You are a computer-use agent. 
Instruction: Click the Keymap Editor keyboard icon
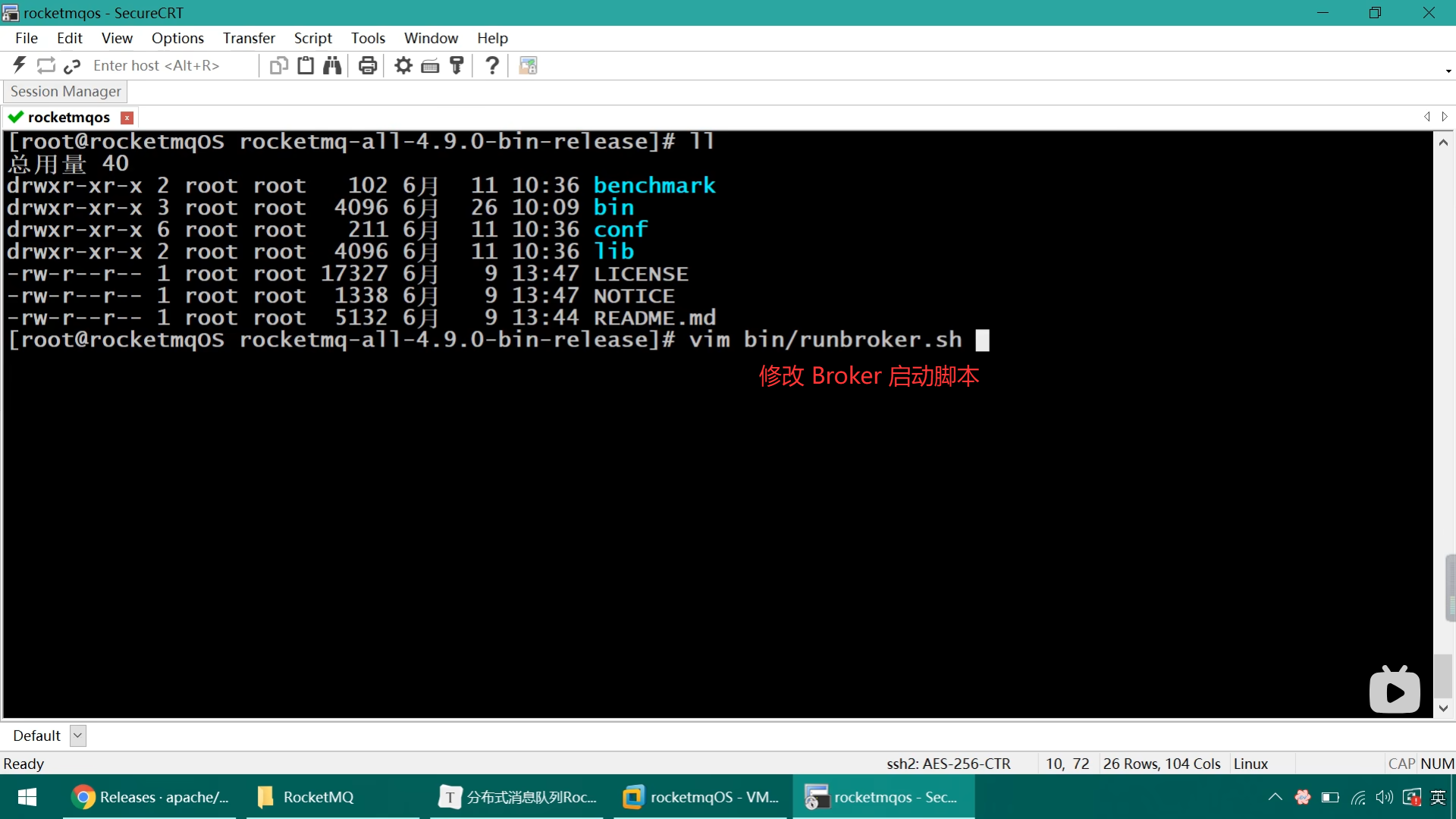430,65
